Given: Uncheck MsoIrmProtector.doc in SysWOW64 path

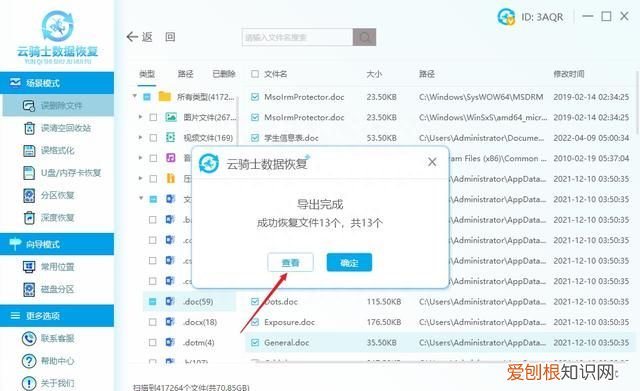Looking at the screenshot, I should tap(255, 97).
